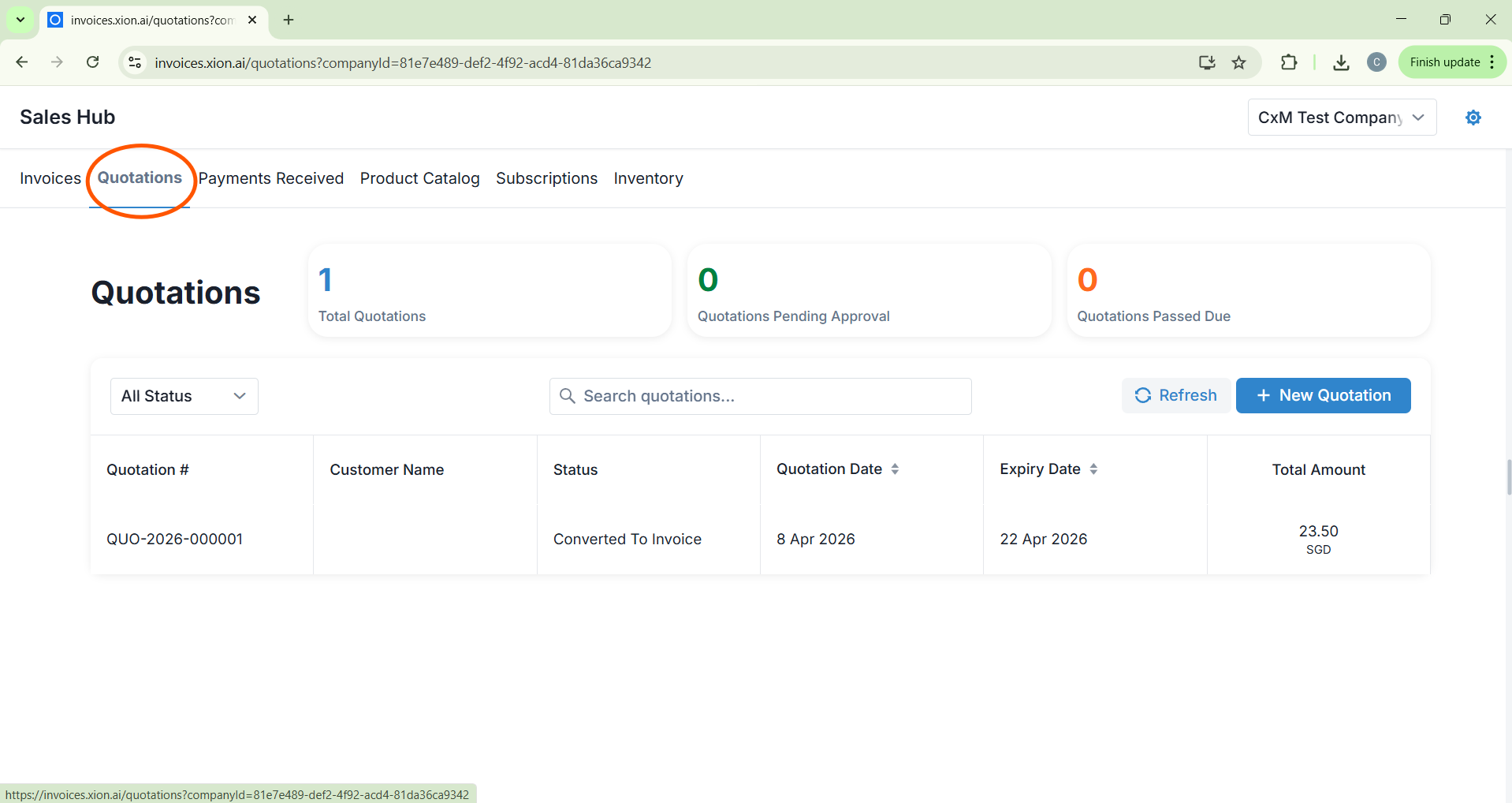Open the CxM Test Company selector
1512x803 pixels.
[x=1341, y=118]
